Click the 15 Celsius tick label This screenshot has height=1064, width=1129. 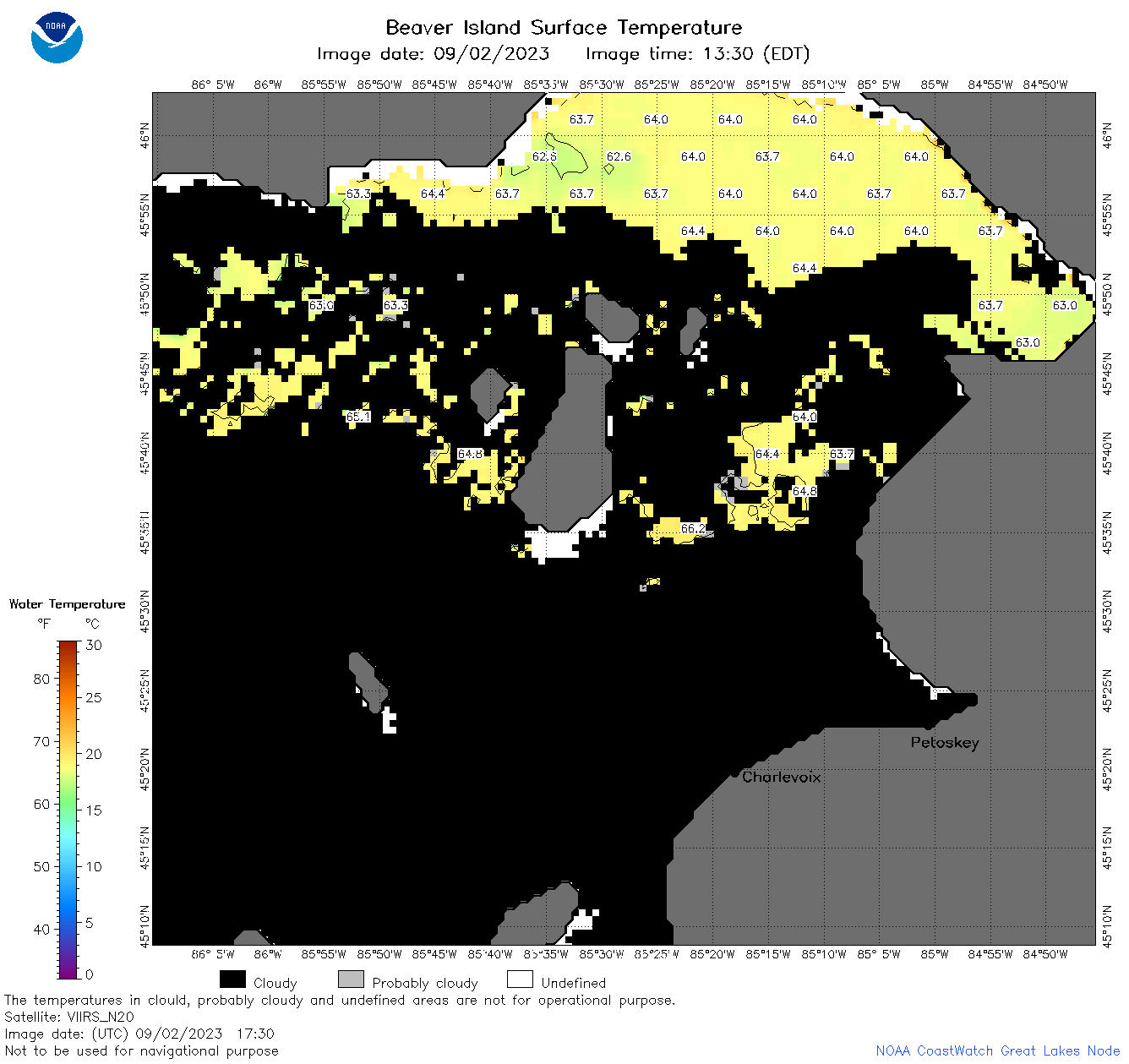(x=94, y=810)
